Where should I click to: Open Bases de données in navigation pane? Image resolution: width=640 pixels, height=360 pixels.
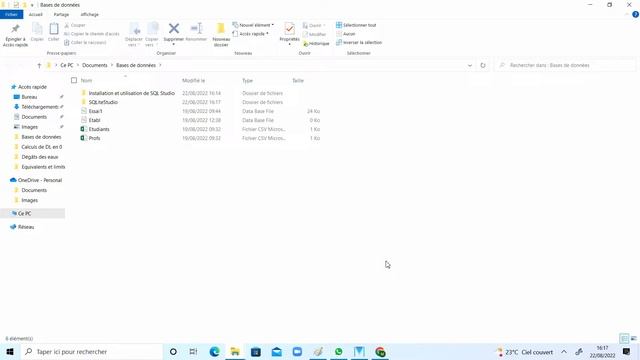41,137
